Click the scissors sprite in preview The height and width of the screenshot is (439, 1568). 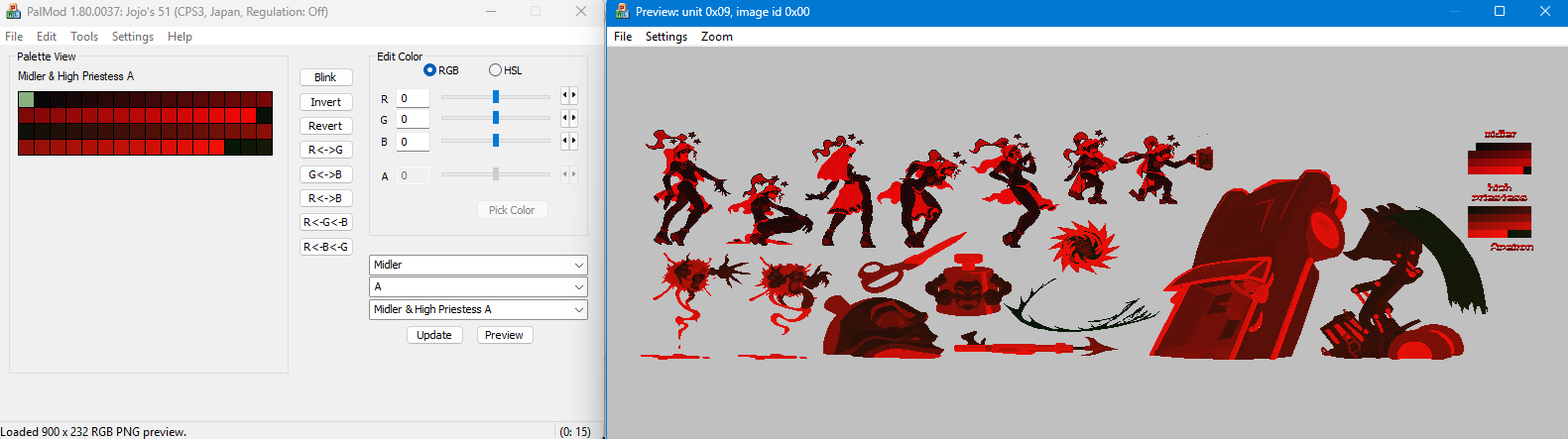[912, 261]
